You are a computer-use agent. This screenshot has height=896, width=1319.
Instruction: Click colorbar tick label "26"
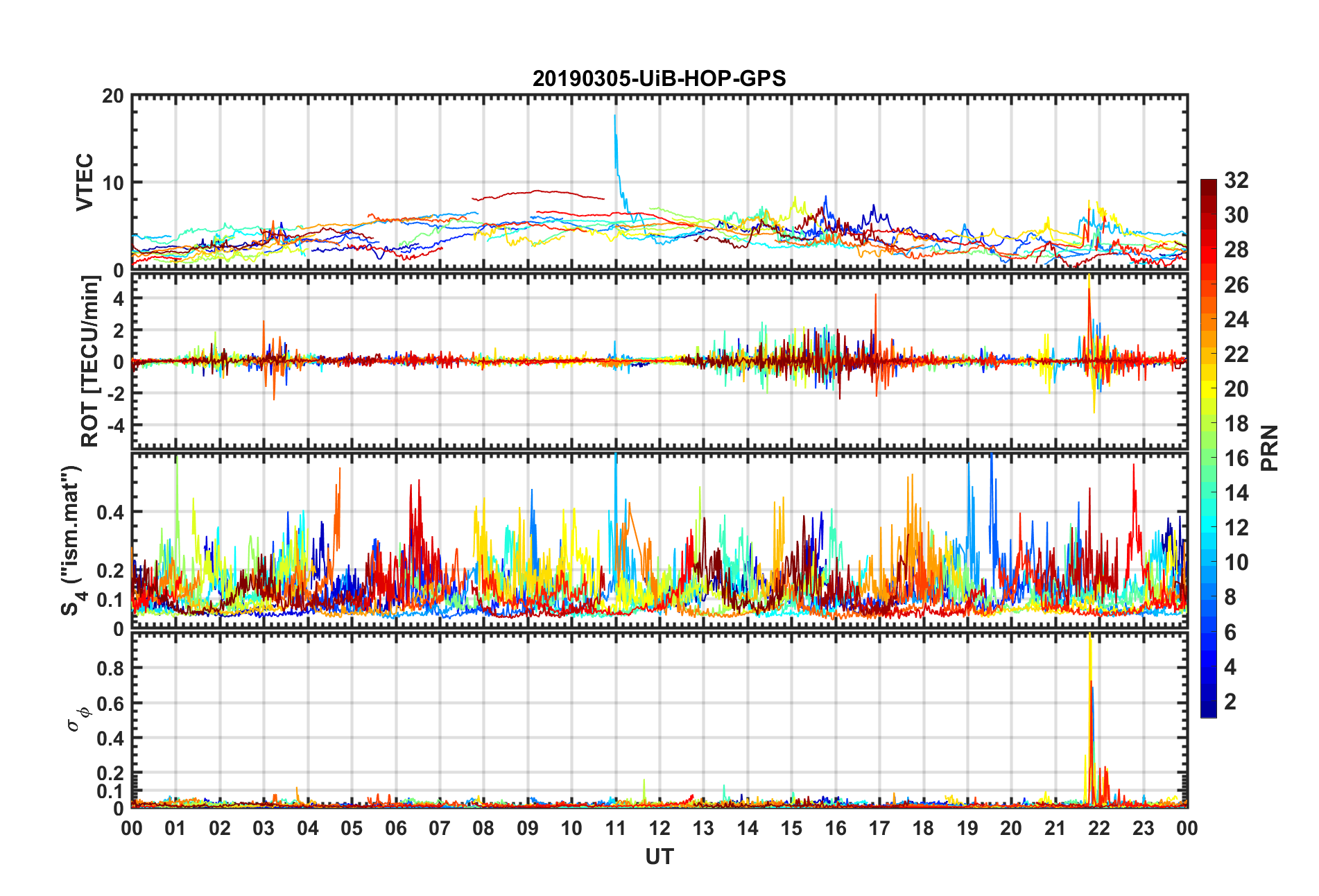1236,284
